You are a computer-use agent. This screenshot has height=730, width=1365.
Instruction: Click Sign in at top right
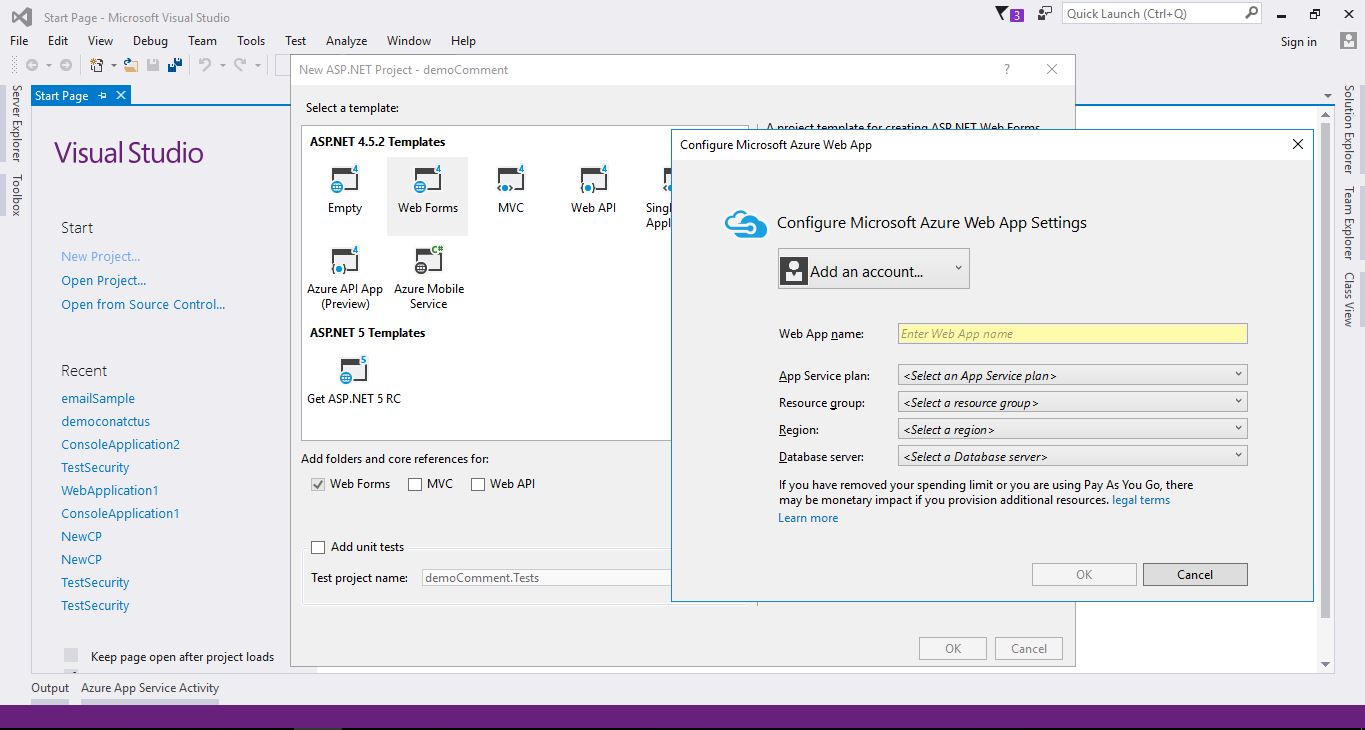1299,42
